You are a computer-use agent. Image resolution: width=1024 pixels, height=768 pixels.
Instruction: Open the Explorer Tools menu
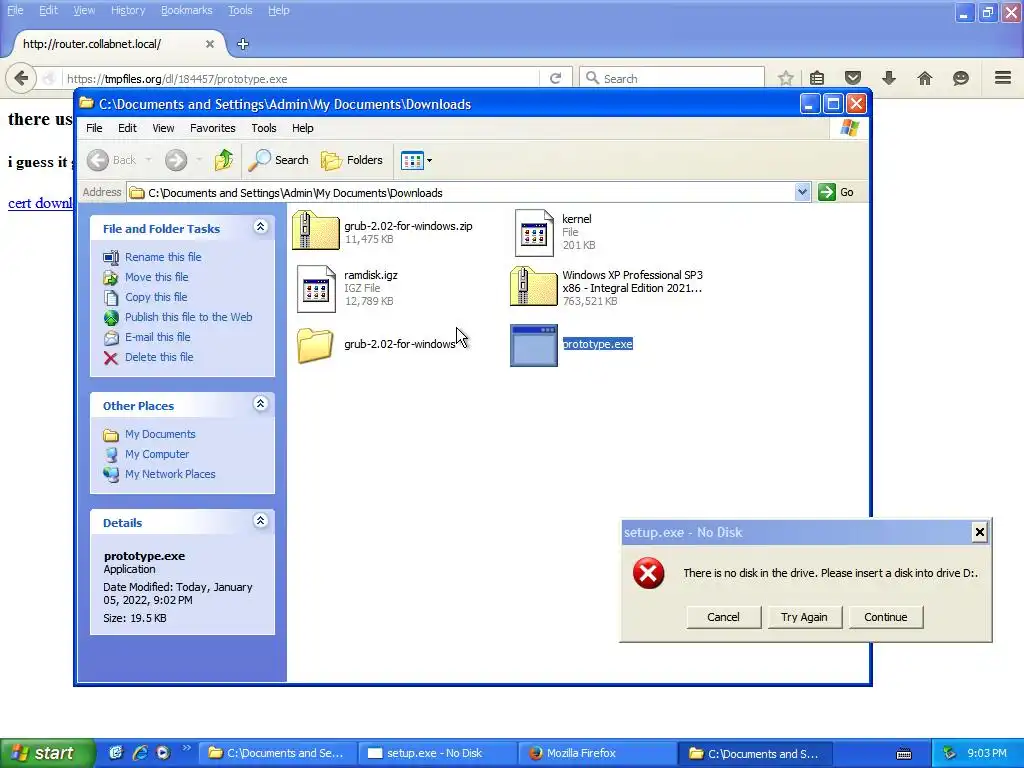click(x=264, y=128)
